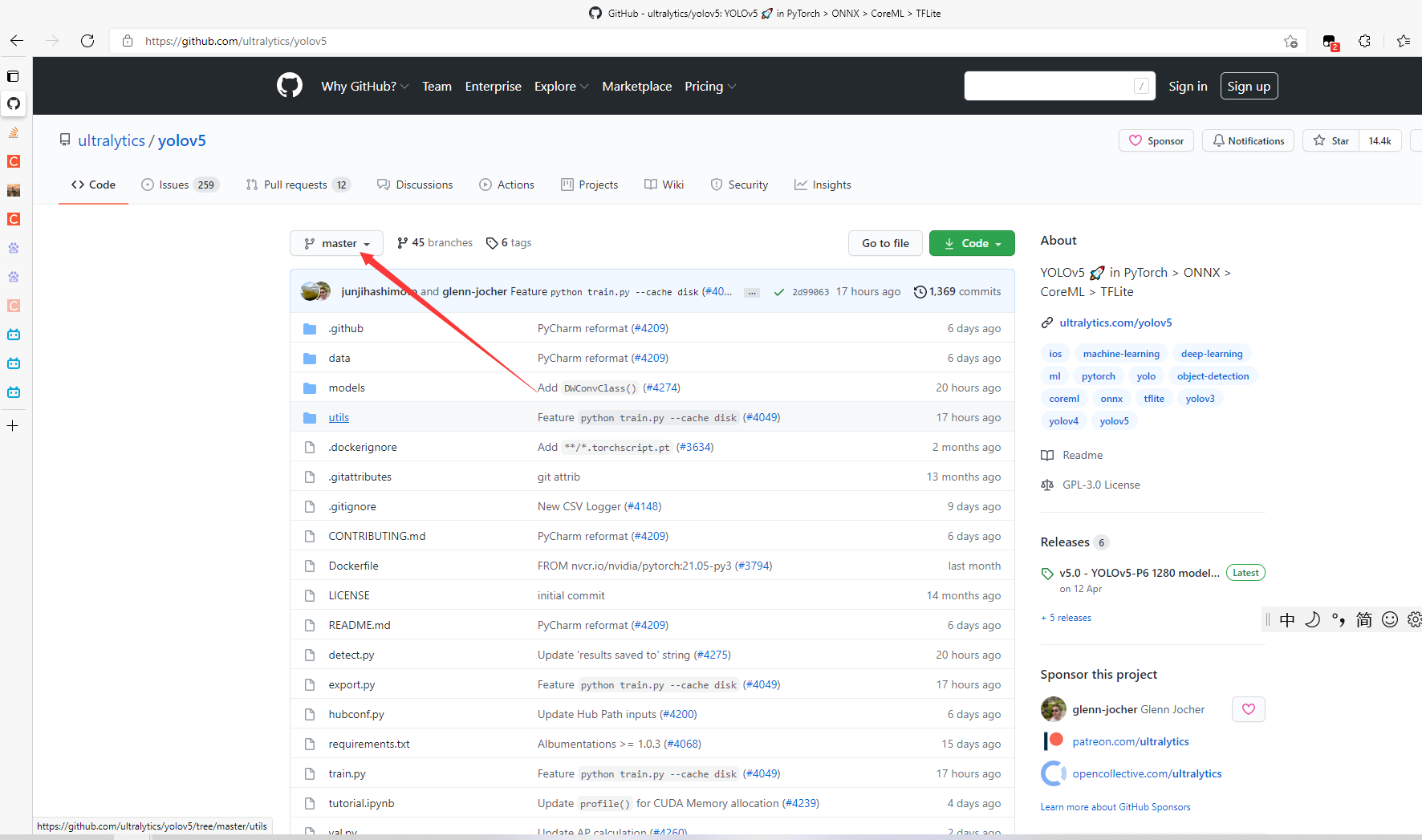Click the pytorch topic tag
Screen dimensions: 1422x840
click(1098, 376)
